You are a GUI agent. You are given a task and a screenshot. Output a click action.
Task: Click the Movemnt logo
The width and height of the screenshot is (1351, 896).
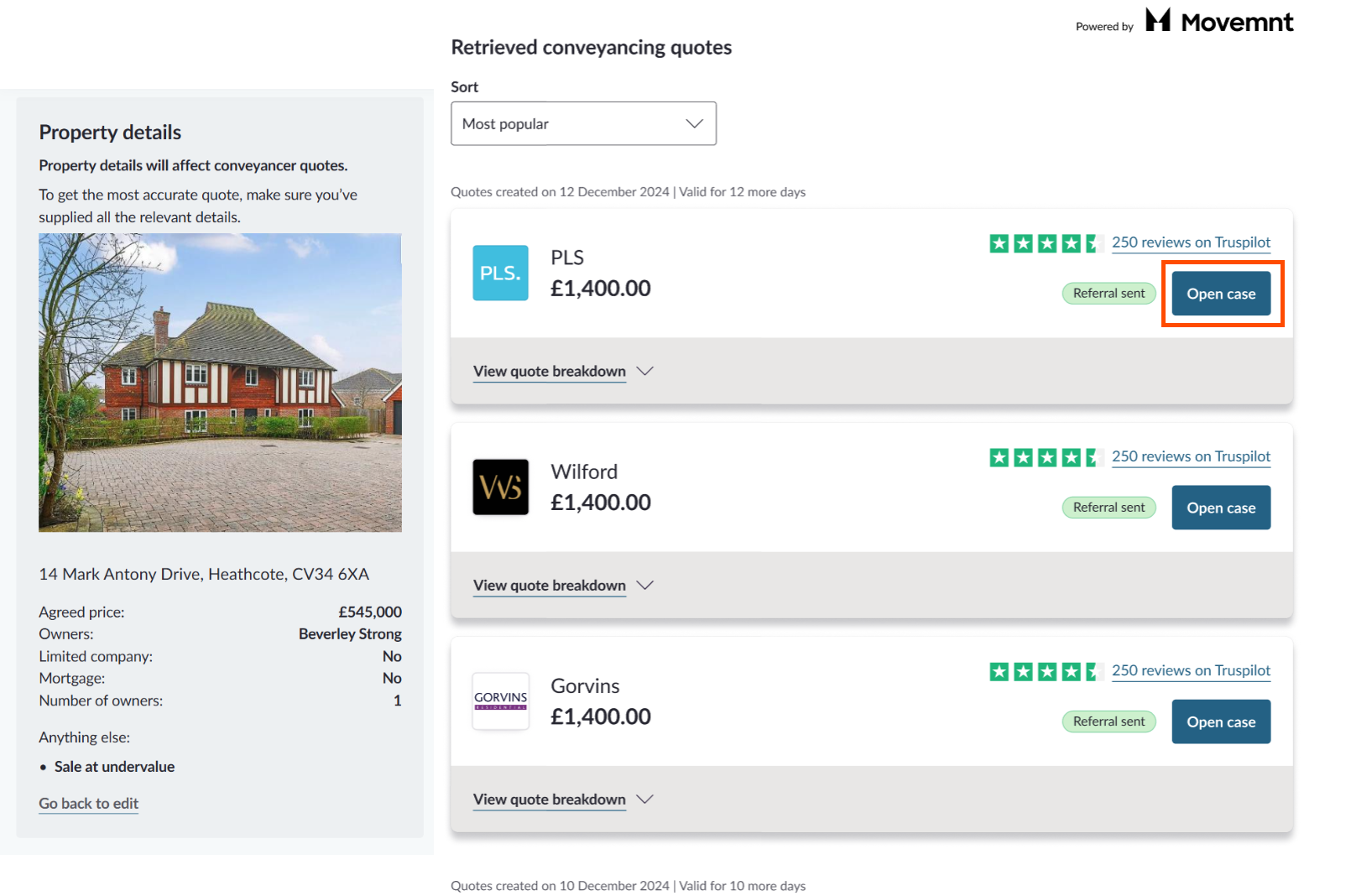tap(1219, 22)
